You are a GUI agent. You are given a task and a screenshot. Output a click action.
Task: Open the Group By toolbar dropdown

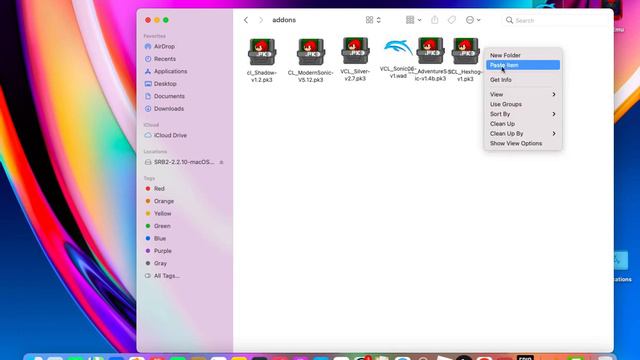413,20
